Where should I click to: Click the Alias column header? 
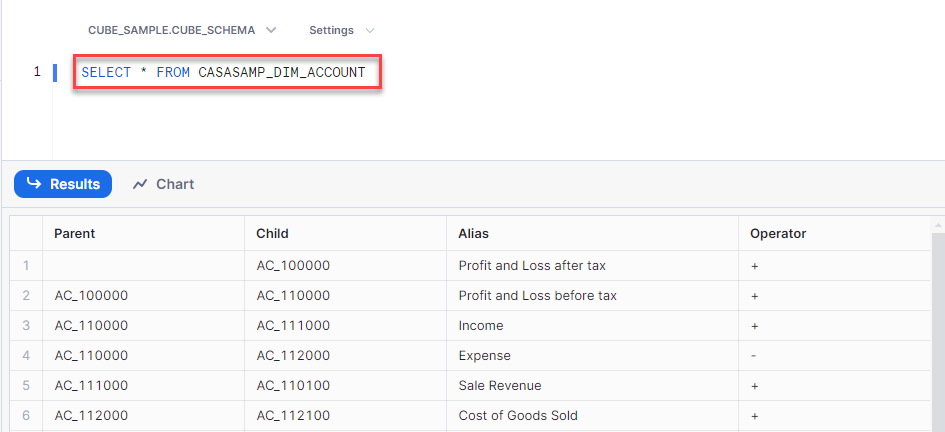click(473, 233)
